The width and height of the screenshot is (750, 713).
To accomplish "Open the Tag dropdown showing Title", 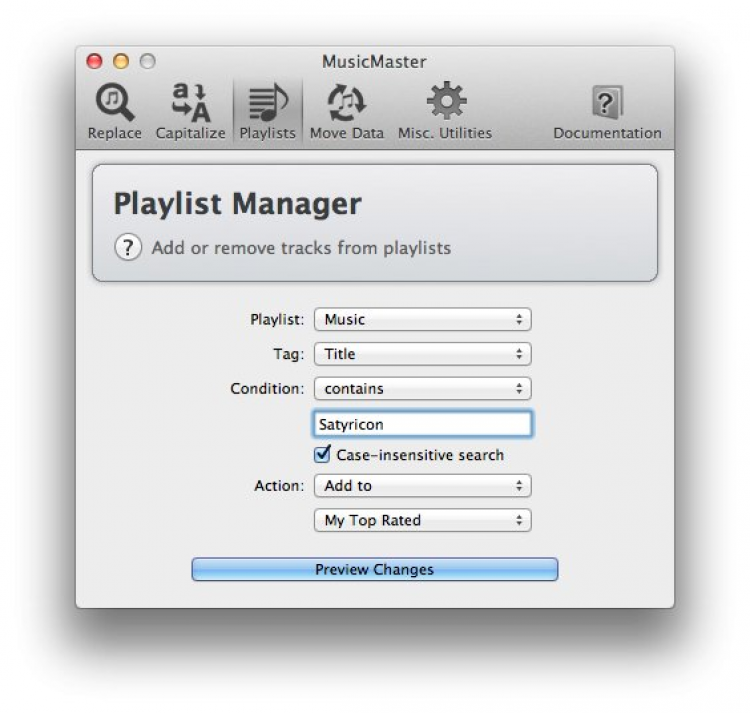I will click(422, 354).
